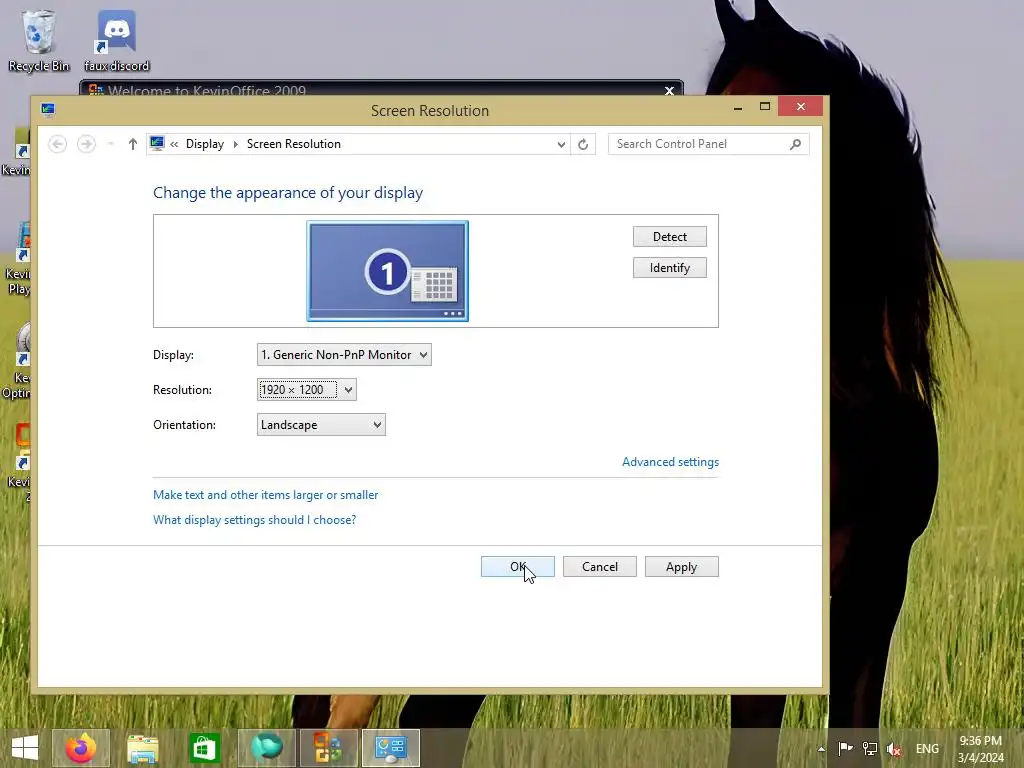
Task: Switch to KevinOffice taskbar app
Action: click(328, 748)
